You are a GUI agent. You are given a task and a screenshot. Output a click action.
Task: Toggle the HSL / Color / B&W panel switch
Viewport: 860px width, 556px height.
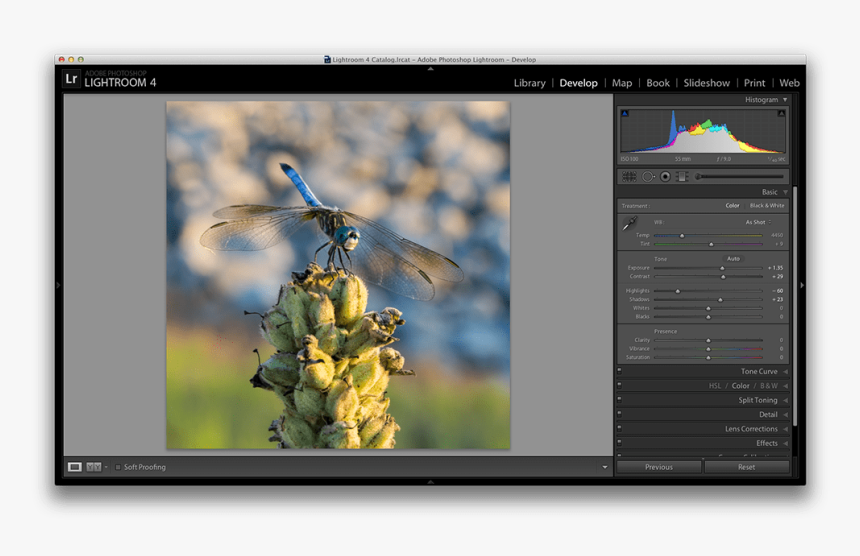tap(619, 385)
